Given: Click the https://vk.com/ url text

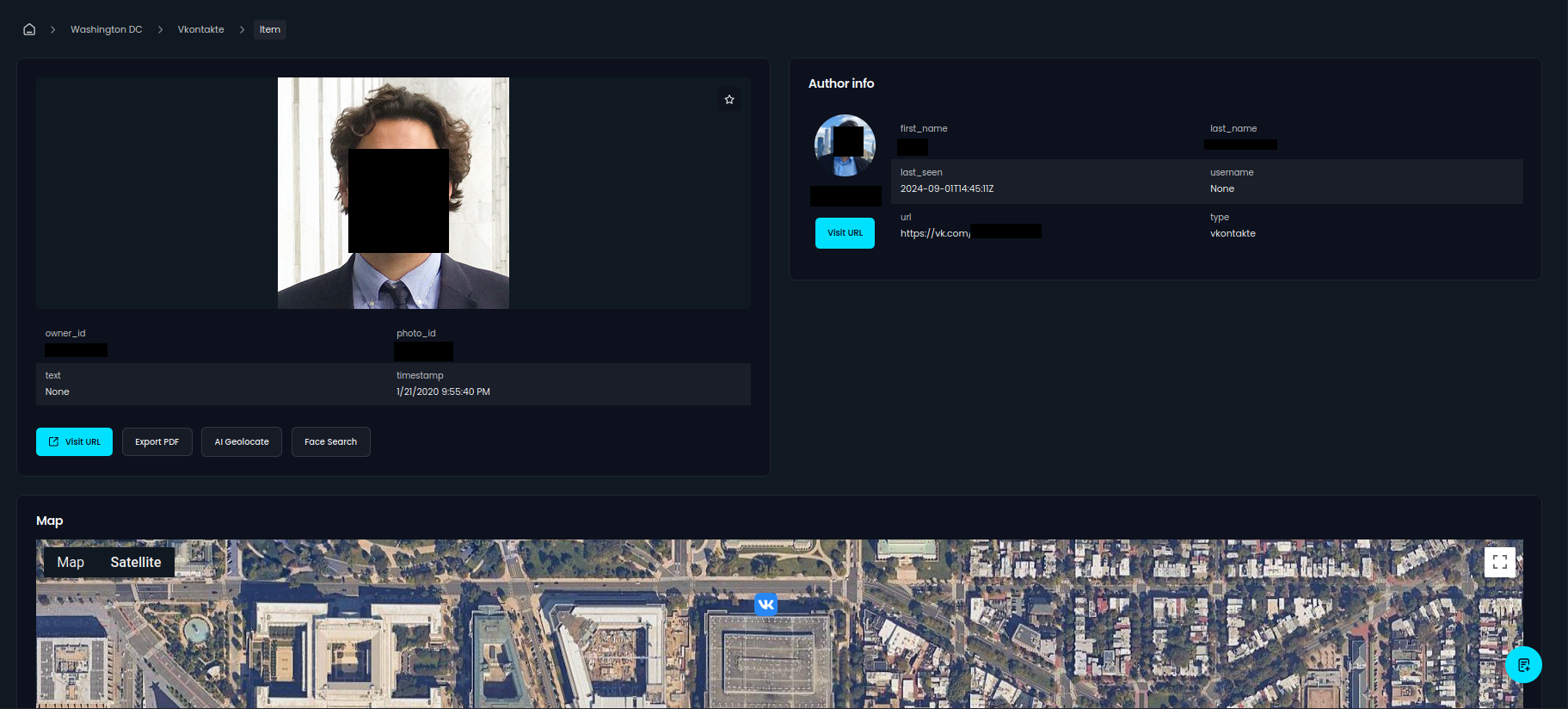Looking at the screenshot, I should tap(935, 233).
